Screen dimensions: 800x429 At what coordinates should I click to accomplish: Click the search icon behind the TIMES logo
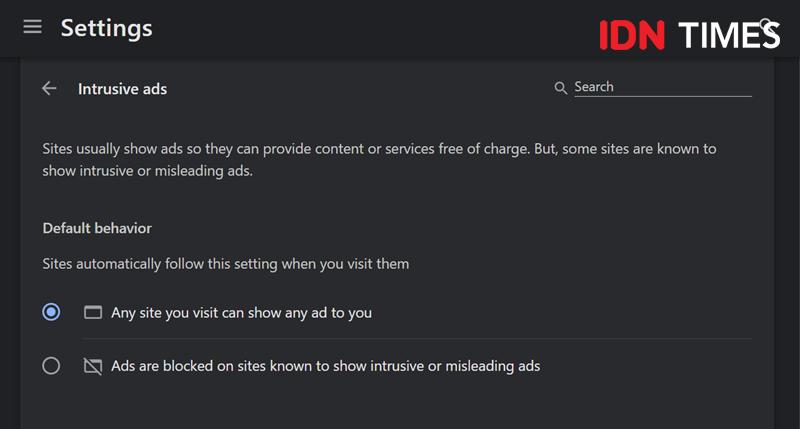pos(765,24)
